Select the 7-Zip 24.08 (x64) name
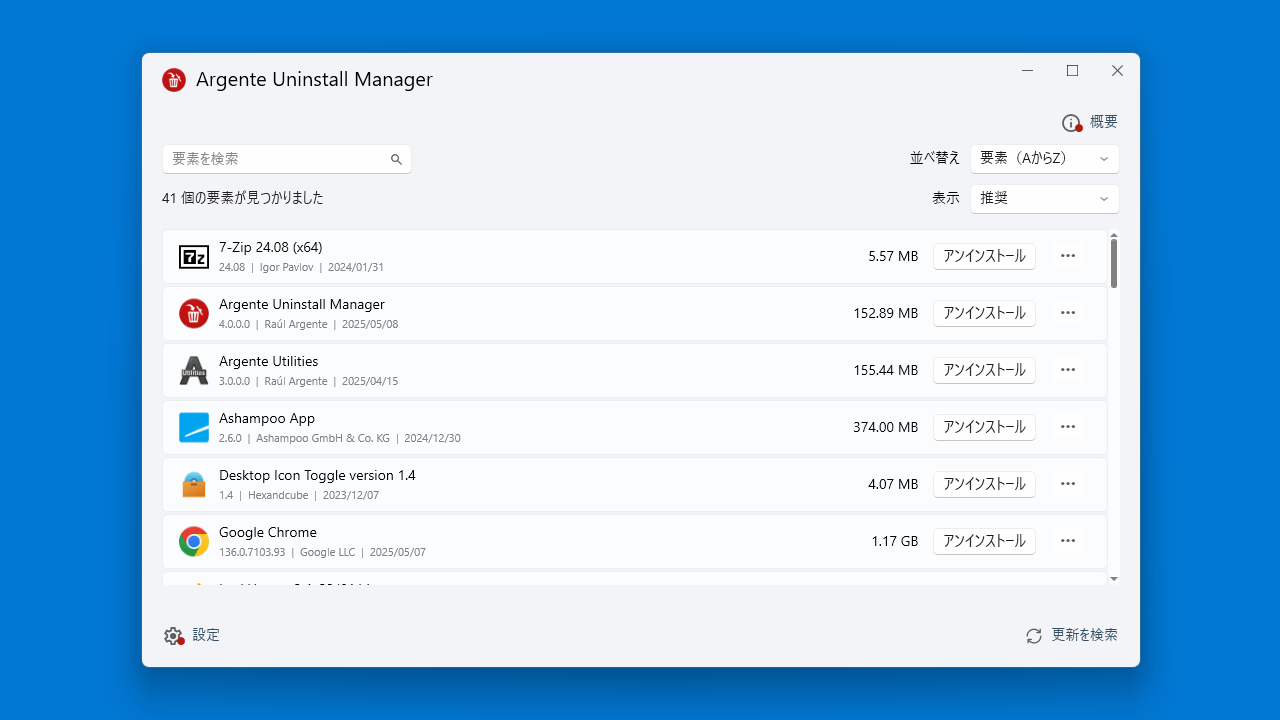 [270, 247]
